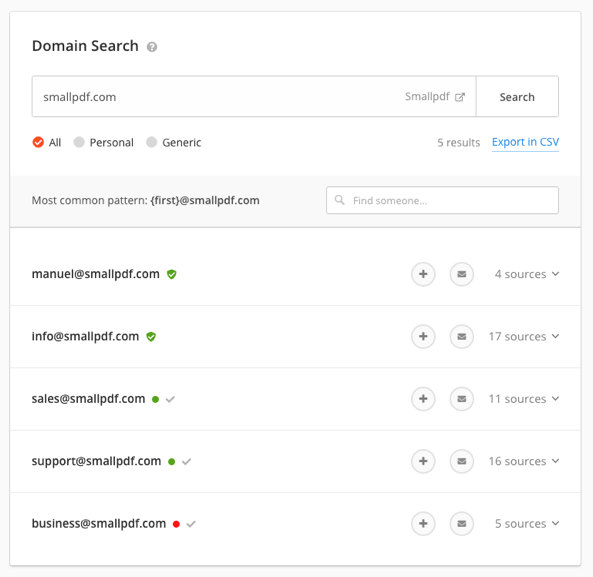
Task: Select sales@smallpdf.com email text
Action: tap(88, 399)
